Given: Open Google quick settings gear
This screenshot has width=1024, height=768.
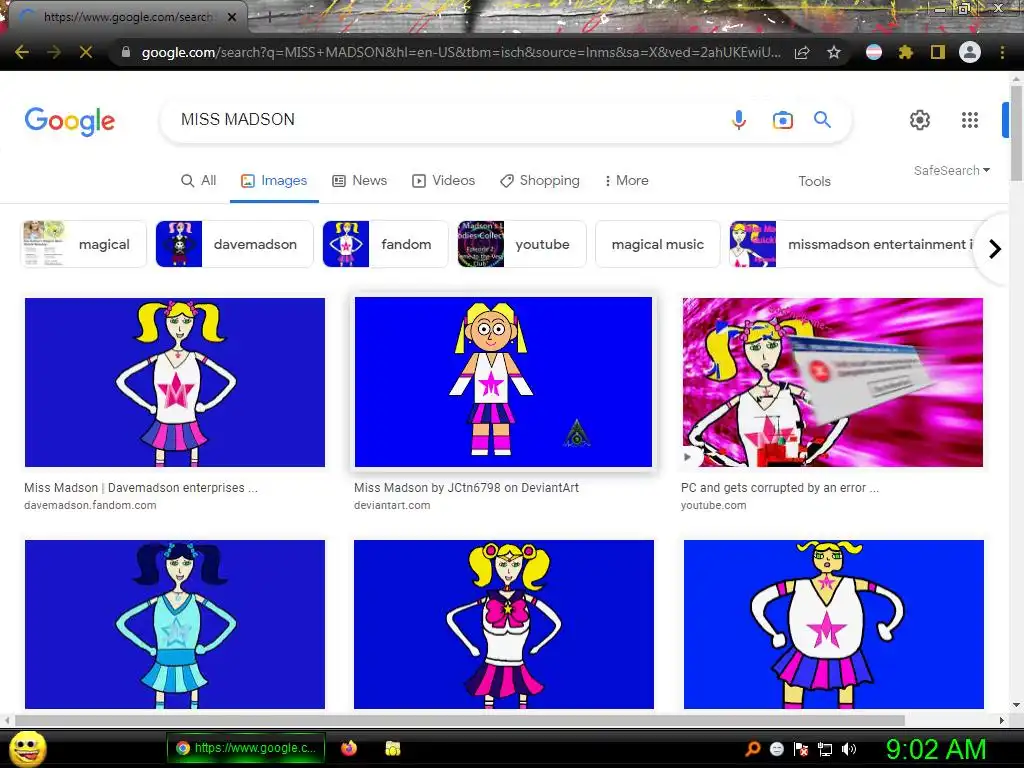Looking at the screenshot, I should (x=920, y=120).
